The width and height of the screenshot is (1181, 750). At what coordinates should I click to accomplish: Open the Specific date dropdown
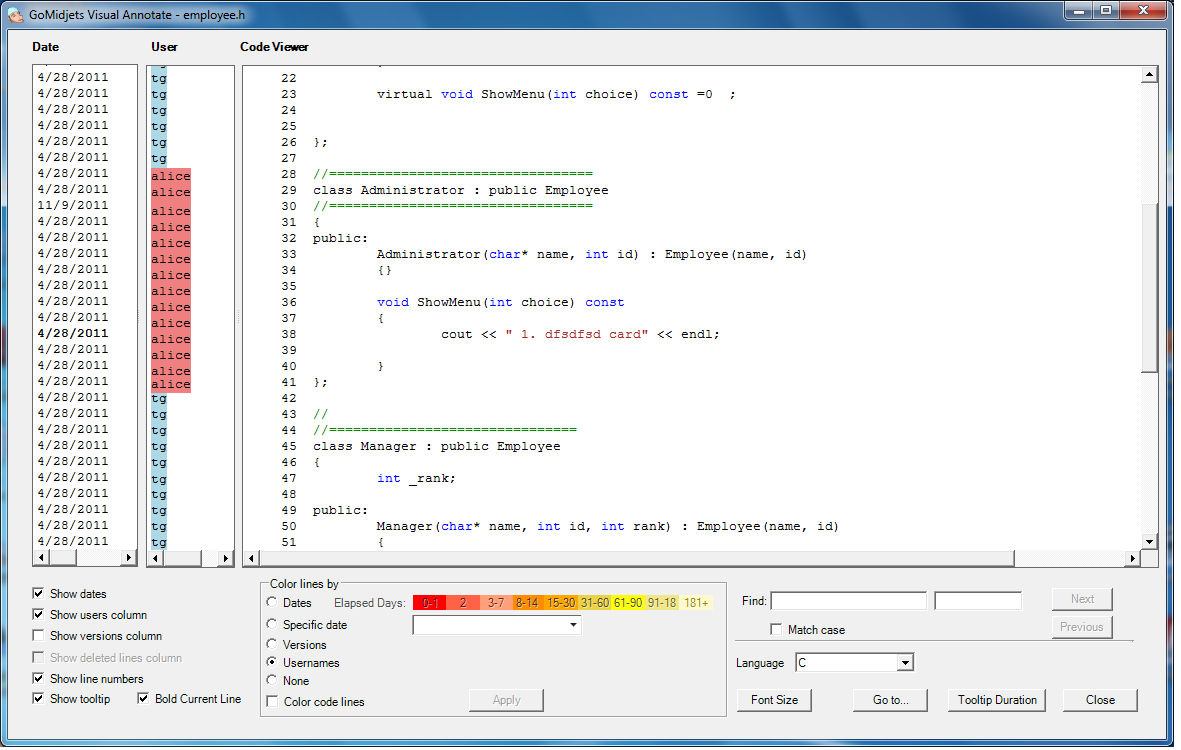[573, 625]
